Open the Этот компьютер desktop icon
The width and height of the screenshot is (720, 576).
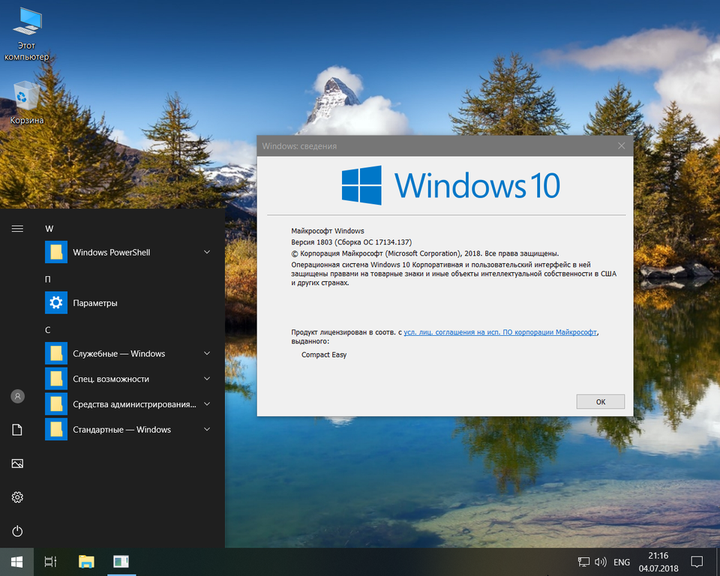click(x=27, y=34)
